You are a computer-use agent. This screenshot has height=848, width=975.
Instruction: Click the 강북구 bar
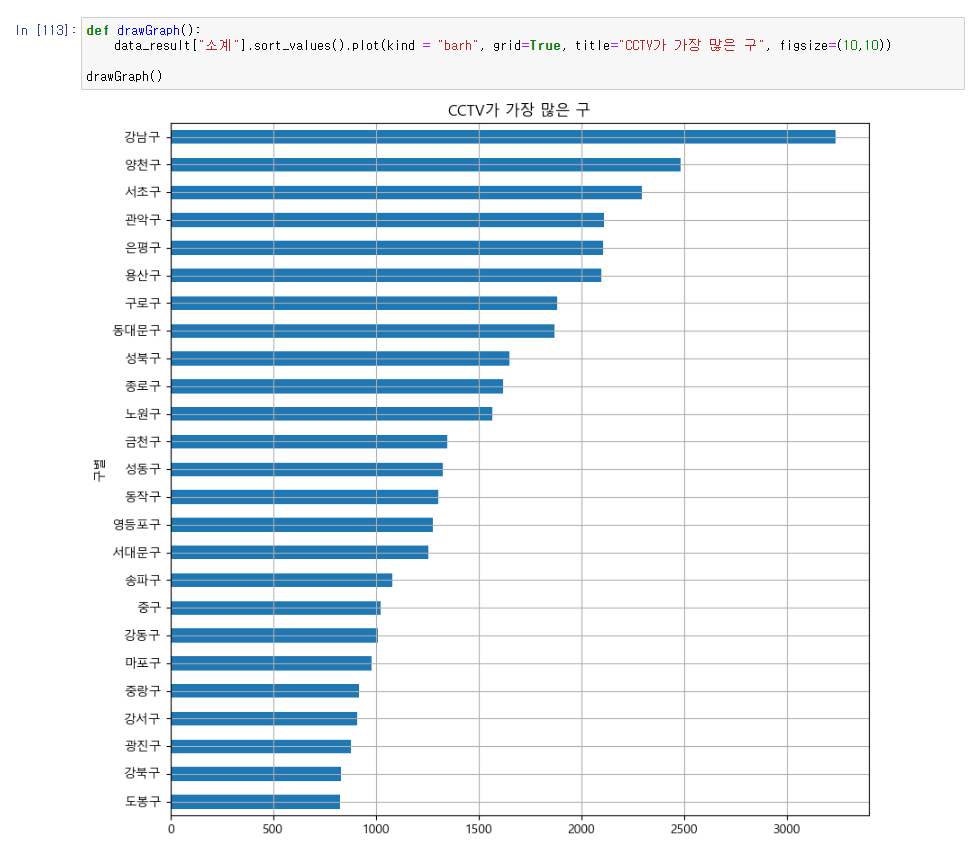pos(256,774)
